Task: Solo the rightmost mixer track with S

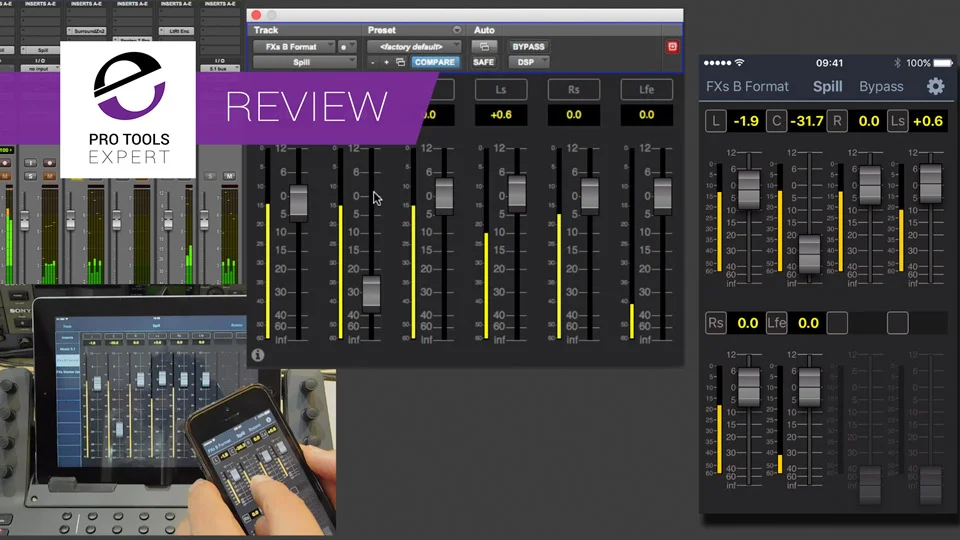Action: [x=209, y=176]
